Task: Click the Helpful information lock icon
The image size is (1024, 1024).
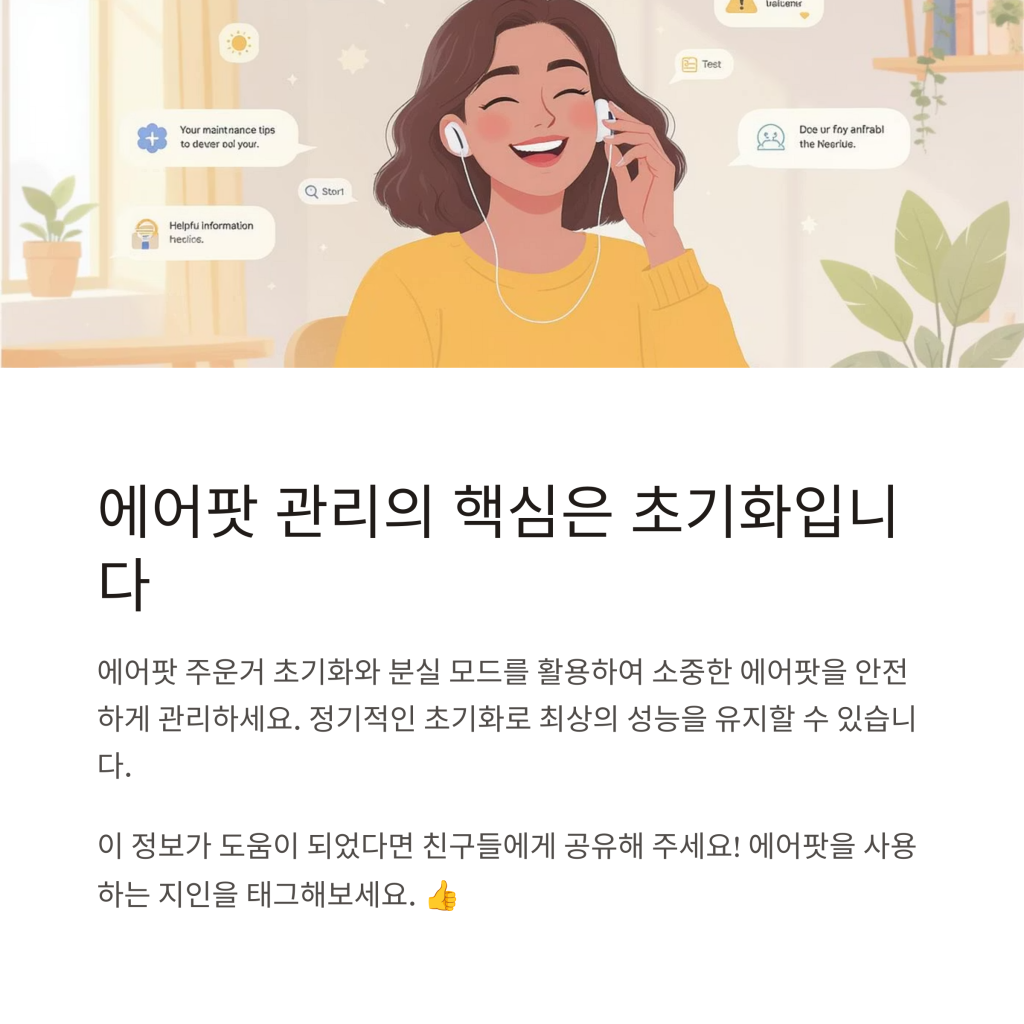Action: point(146,234)
